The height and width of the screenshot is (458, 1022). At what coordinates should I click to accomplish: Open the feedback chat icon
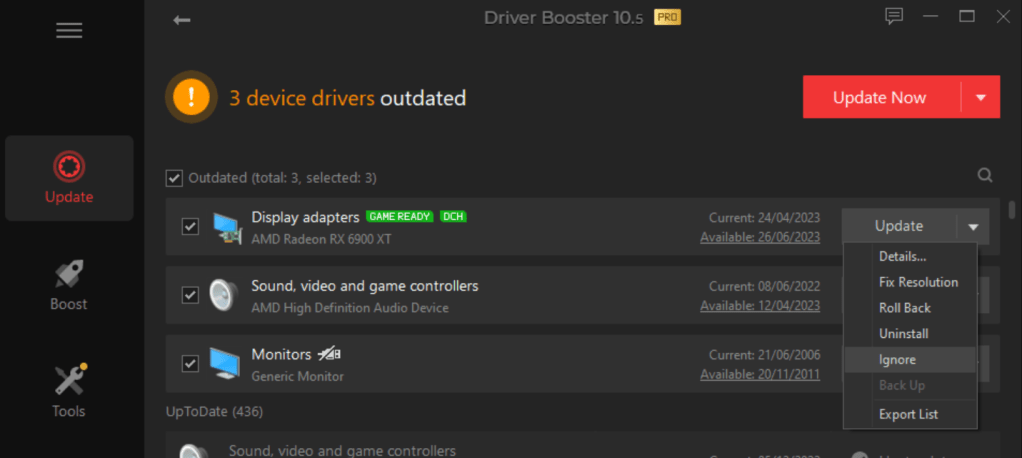pos(893,16)
